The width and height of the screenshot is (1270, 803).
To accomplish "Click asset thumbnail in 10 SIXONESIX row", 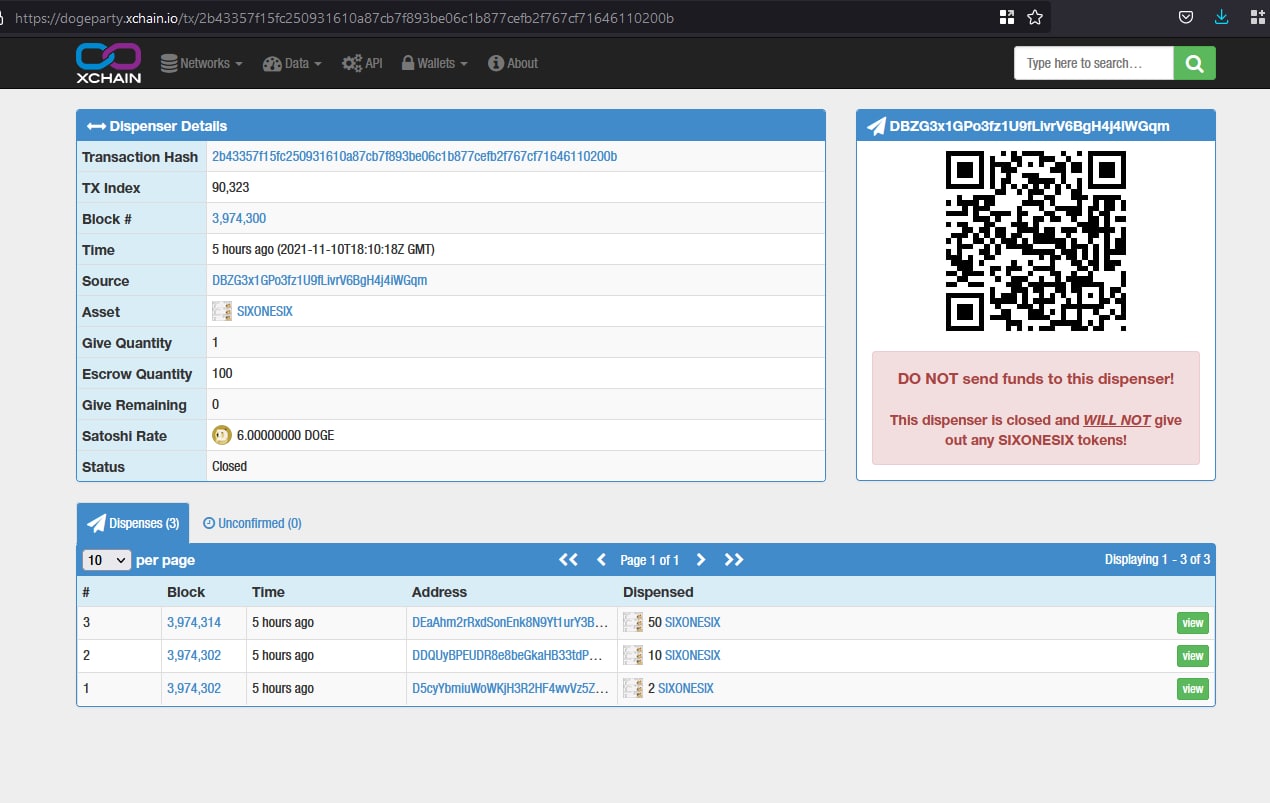I will click(x=633, y=656).
